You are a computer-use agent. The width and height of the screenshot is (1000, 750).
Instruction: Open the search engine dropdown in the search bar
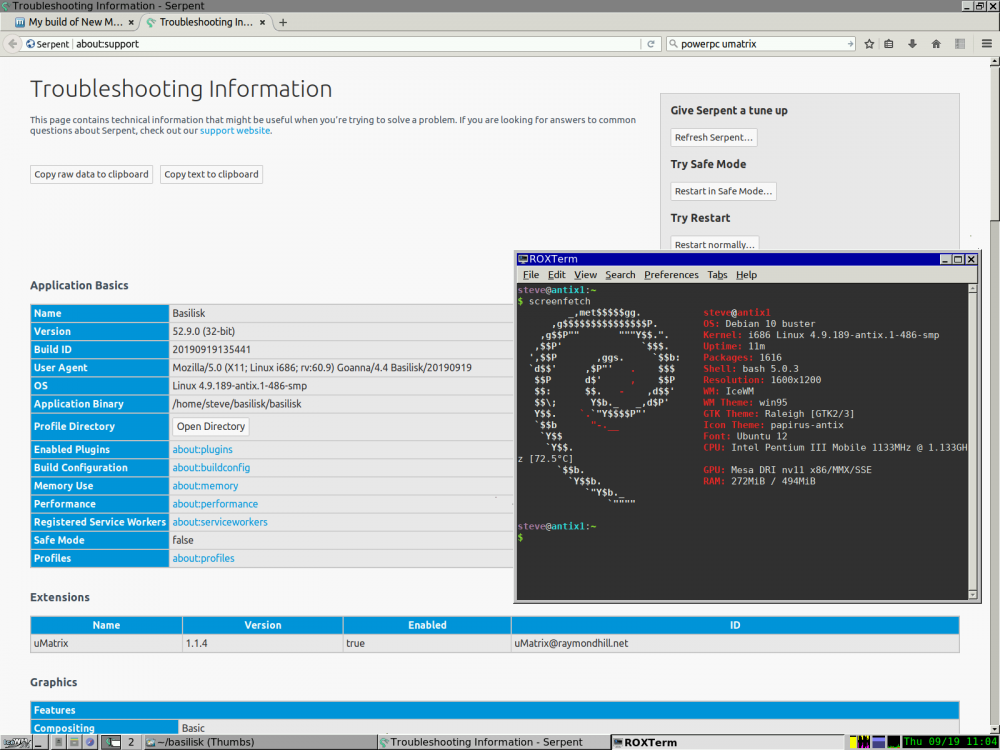672,44
